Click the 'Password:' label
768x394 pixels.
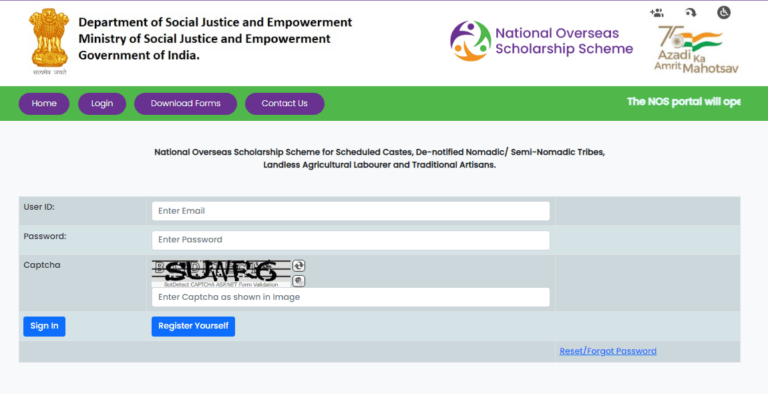pos(45,236)
